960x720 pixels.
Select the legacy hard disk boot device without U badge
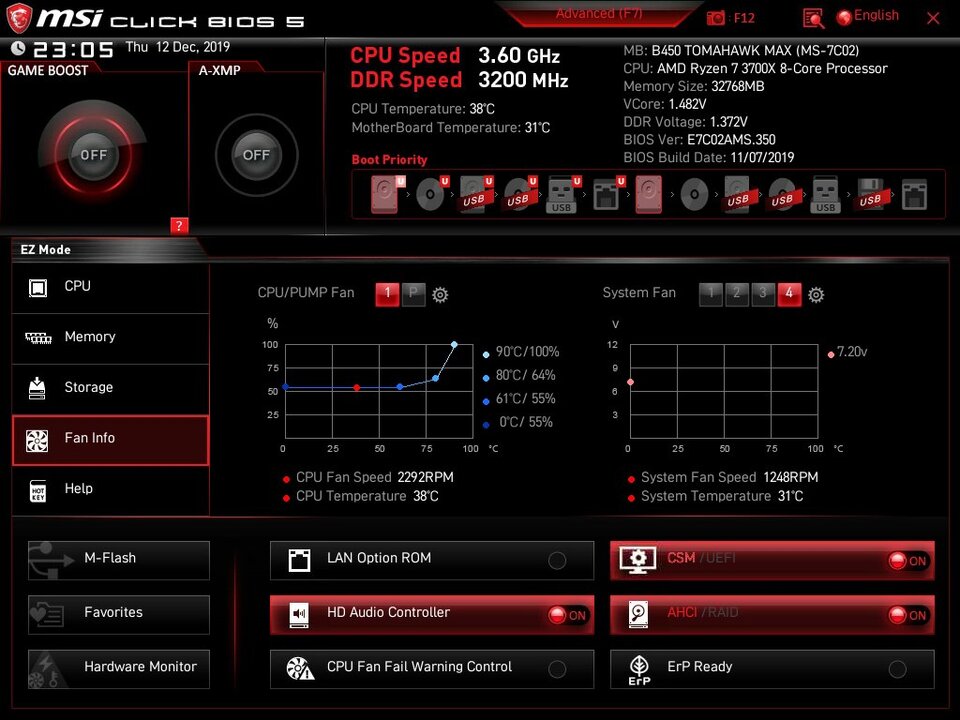648,194
